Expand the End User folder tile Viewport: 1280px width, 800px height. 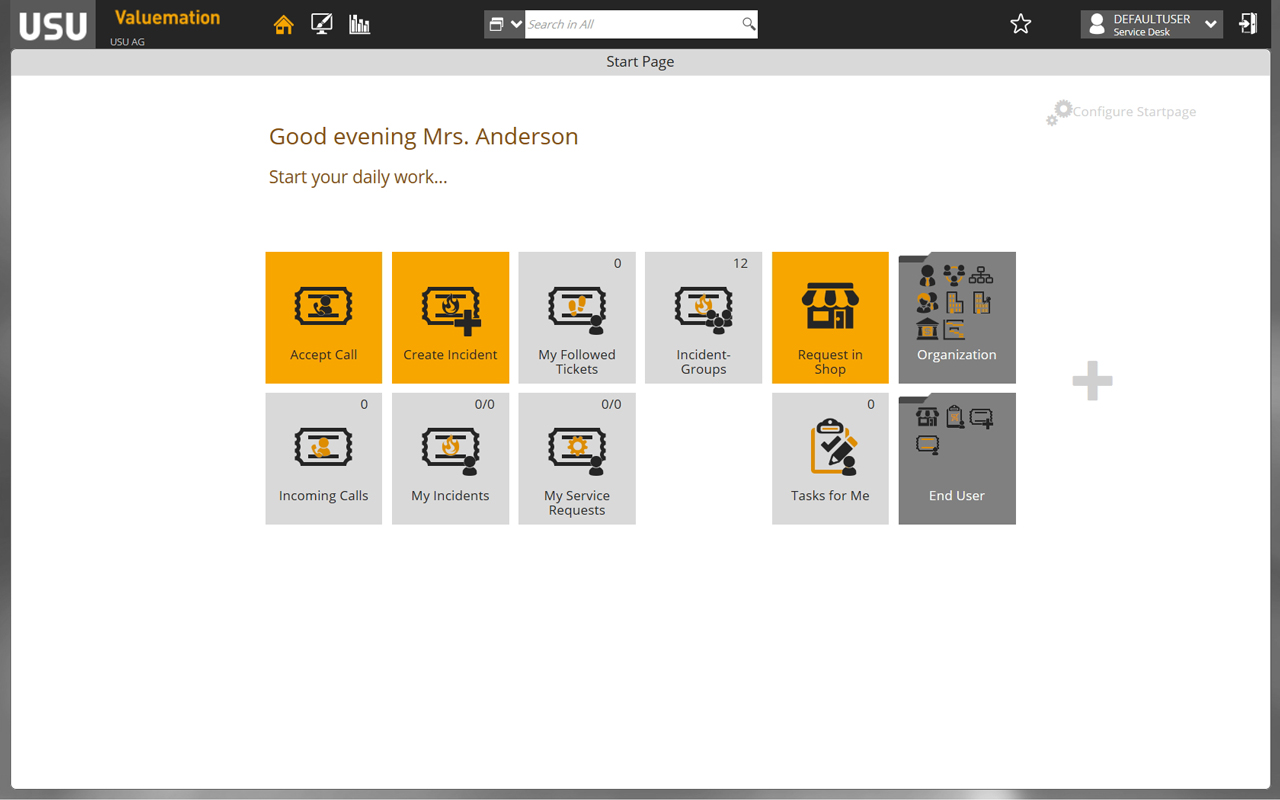pos(957,459)
